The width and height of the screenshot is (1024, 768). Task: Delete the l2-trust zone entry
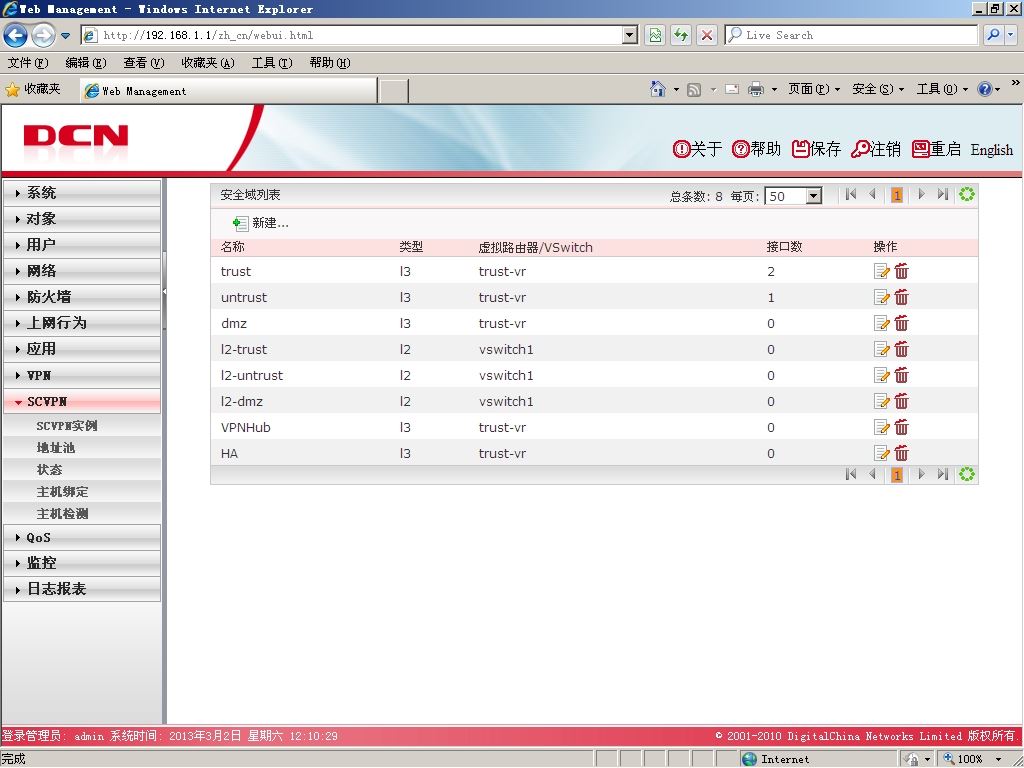click(902, 349)
